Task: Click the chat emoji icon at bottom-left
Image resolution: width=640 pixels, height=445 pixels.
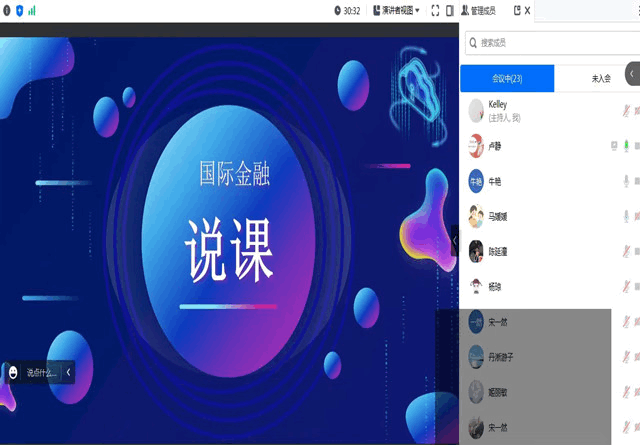Action: [13, 372]
